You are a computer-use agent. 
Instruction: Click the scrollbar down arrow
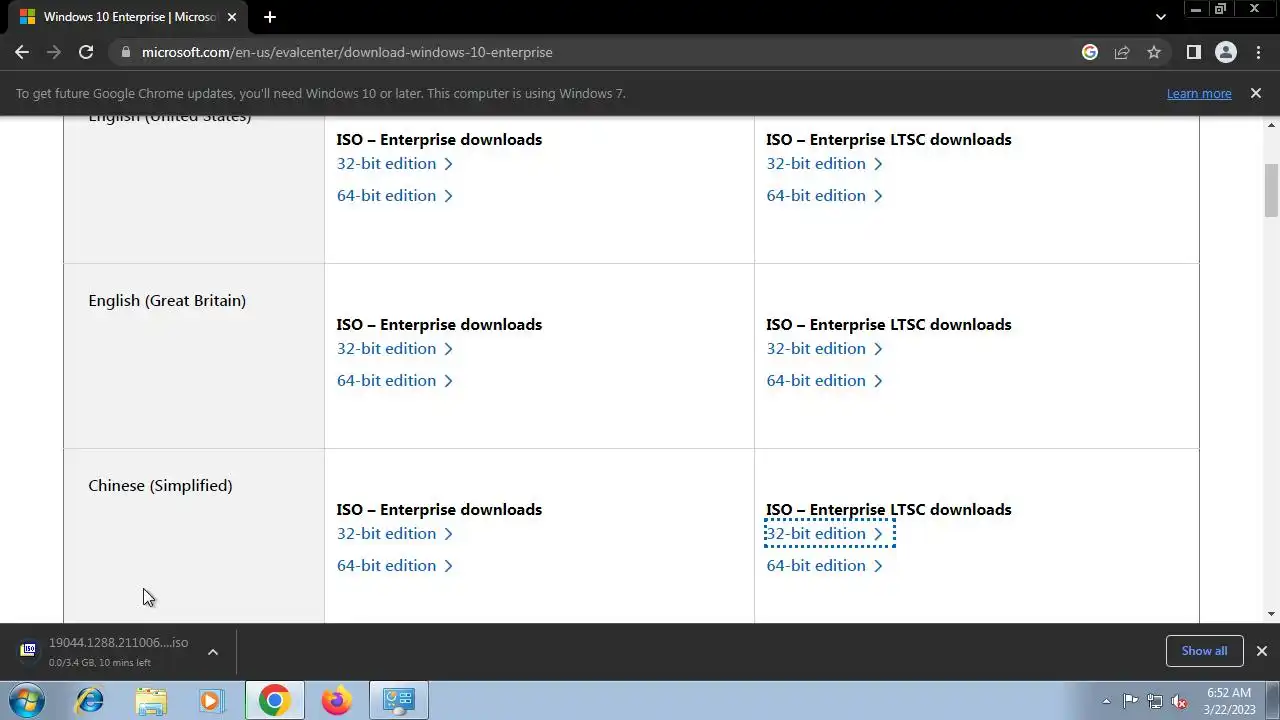tap(1271, 614)
